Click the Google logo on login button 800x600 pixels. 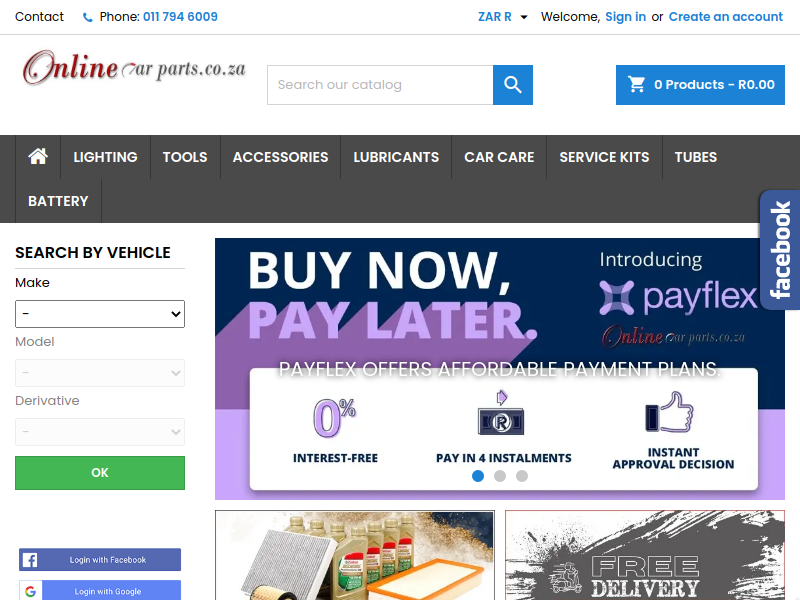point(30,591)
